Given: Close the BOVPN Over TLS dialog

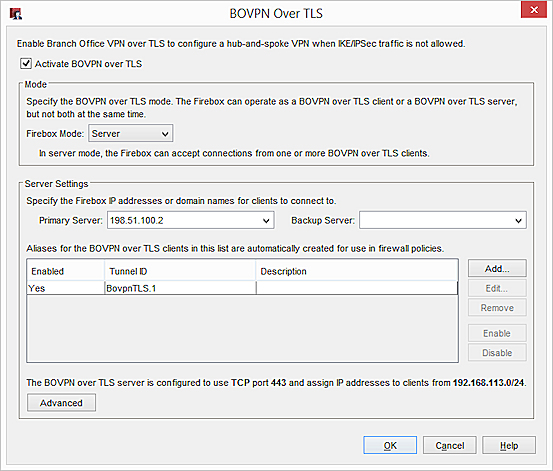Looking at the screenshot, I should 534,10.
